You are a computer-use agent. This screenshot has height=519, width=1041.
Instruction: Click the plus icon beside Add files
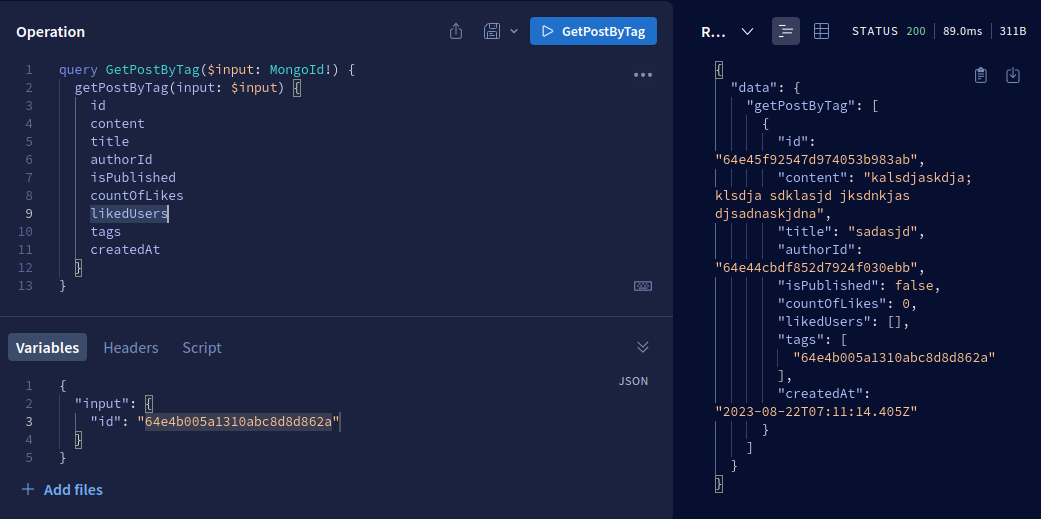click(x=28, y=490)
